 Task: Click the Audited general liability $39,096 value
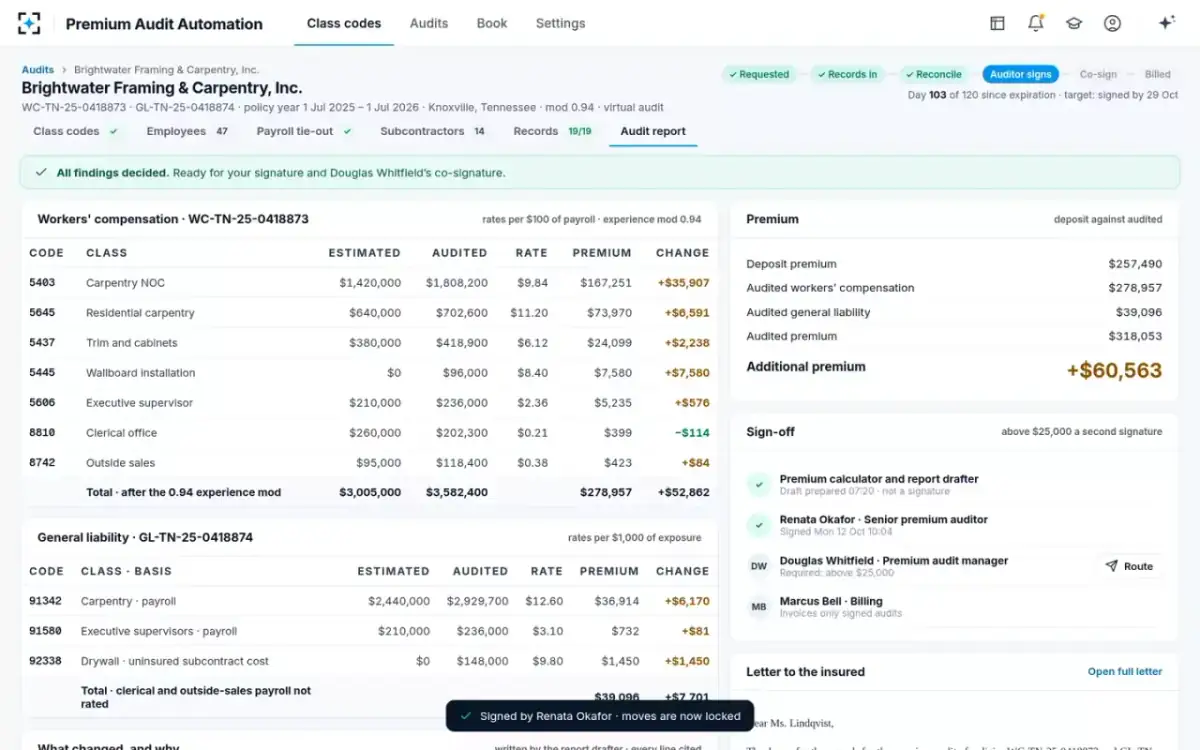[x=1139, y=312]
